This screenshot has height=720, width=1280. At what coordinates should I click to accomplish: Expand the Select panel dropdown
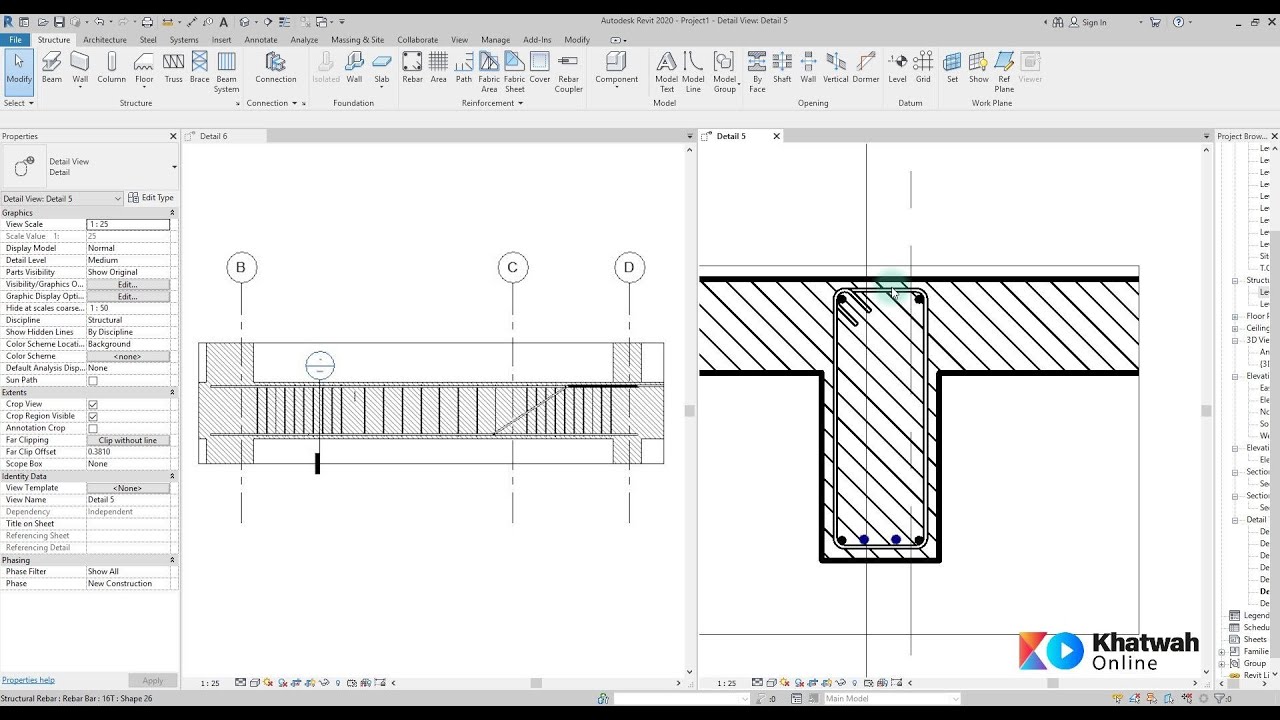(19, 103)
